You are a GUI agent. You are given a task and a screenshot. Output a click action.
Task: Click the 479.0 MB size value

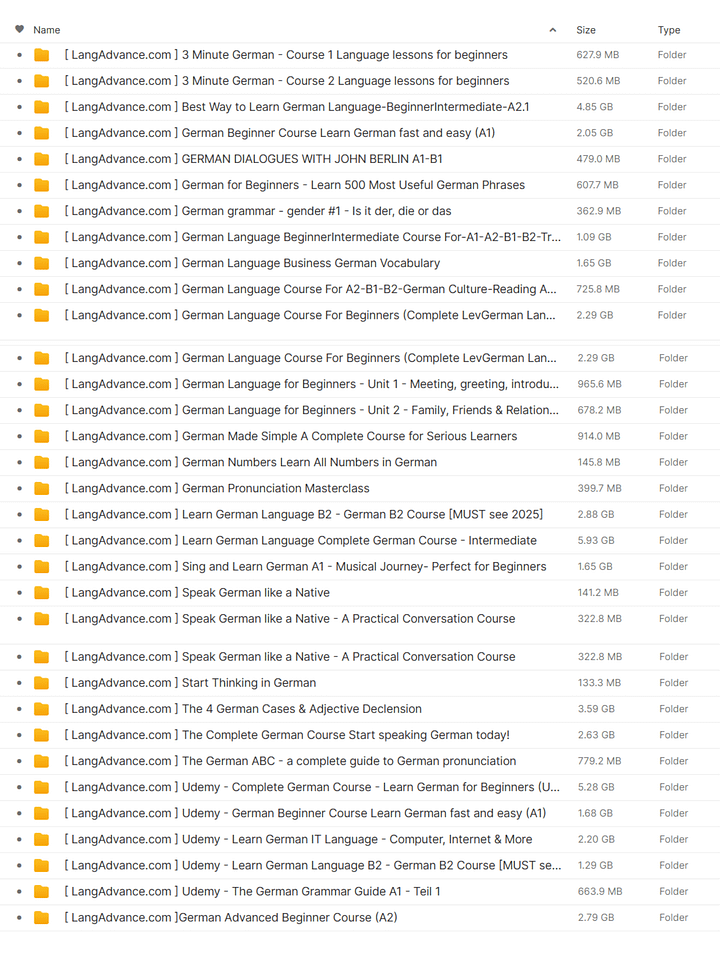598,159
